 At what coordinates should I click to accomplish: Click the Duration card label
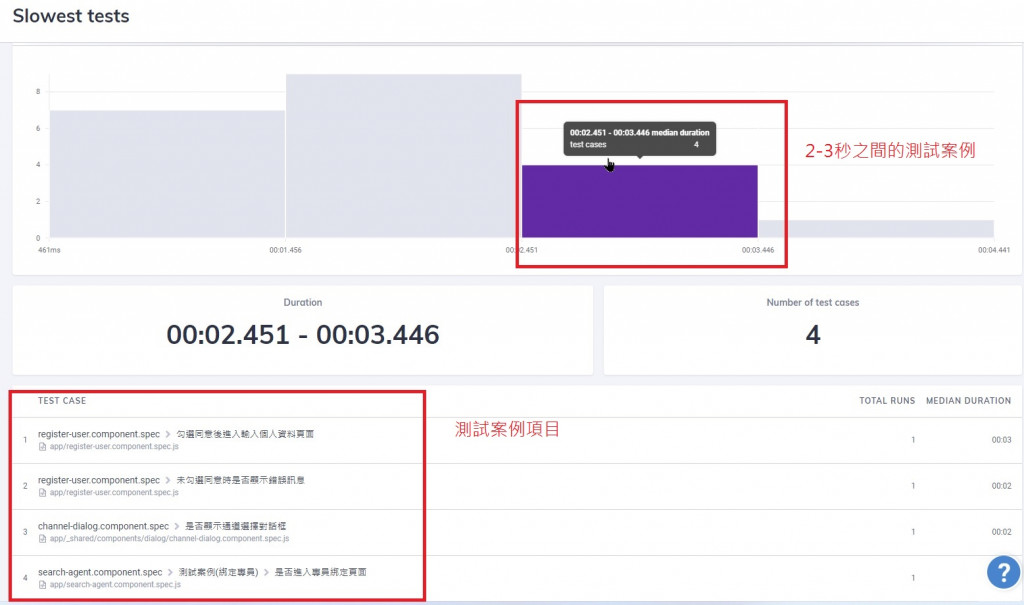(x=302, y=302)
